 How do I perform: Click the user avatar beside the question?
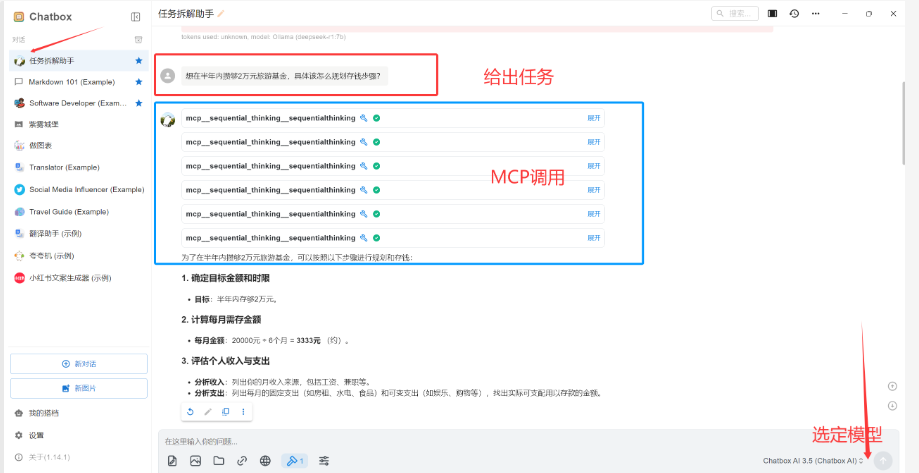coord(168,76)
